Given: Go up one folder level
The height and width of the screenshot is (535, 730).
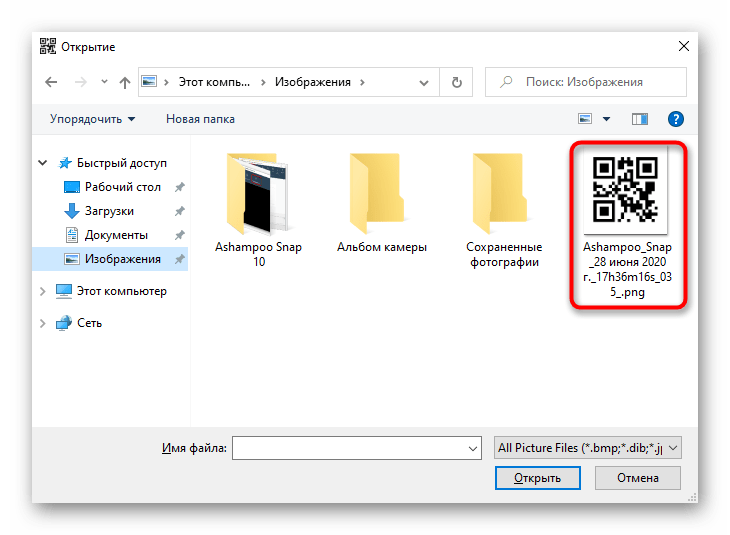Looking at the screenshot, I should [x=125, y=83].
